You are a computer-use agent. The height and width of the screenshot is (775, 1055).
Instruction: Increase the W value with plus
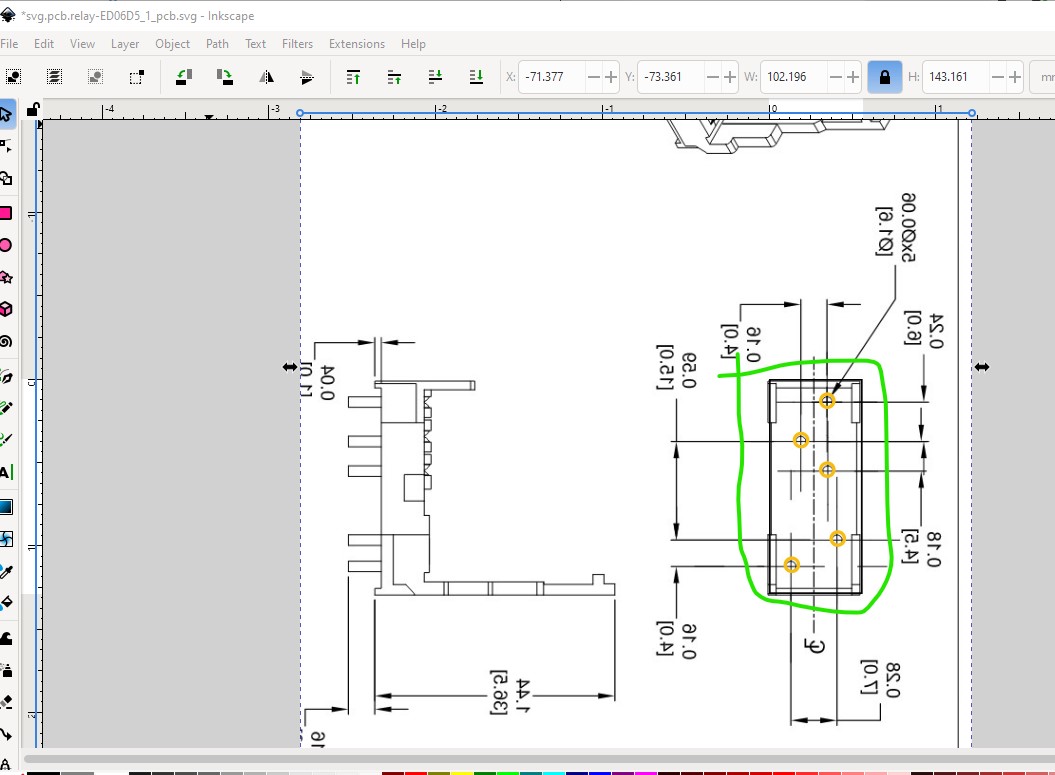853,76
